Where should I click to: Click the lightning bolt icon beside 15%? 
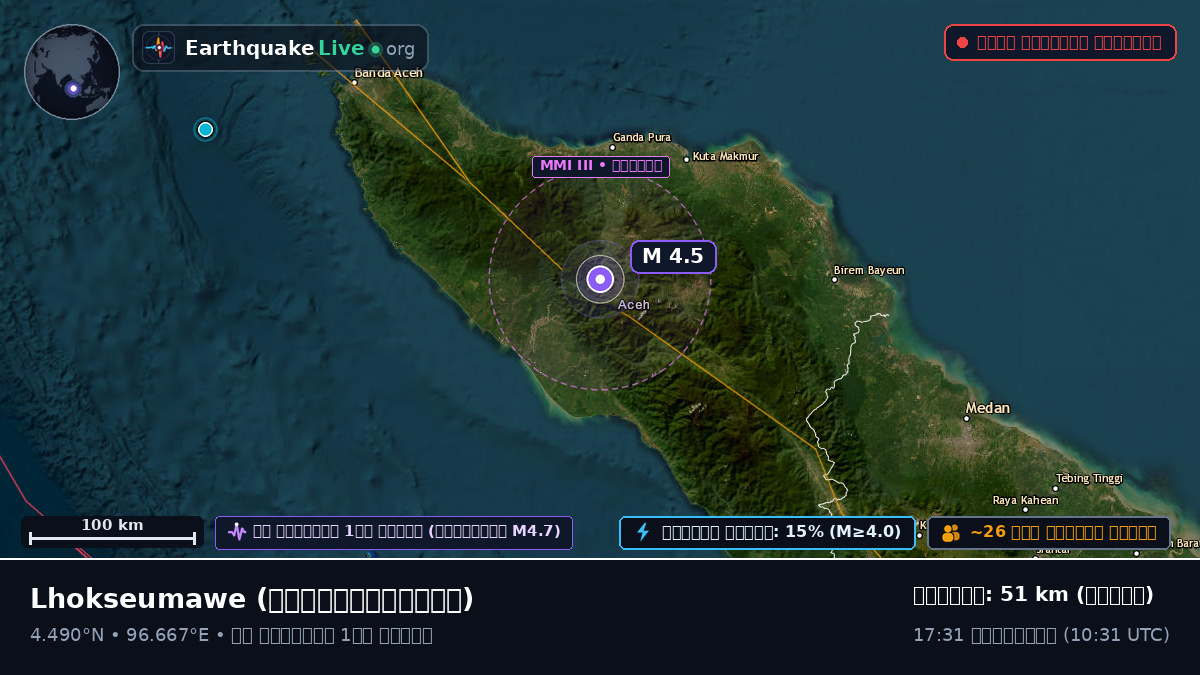643,532
